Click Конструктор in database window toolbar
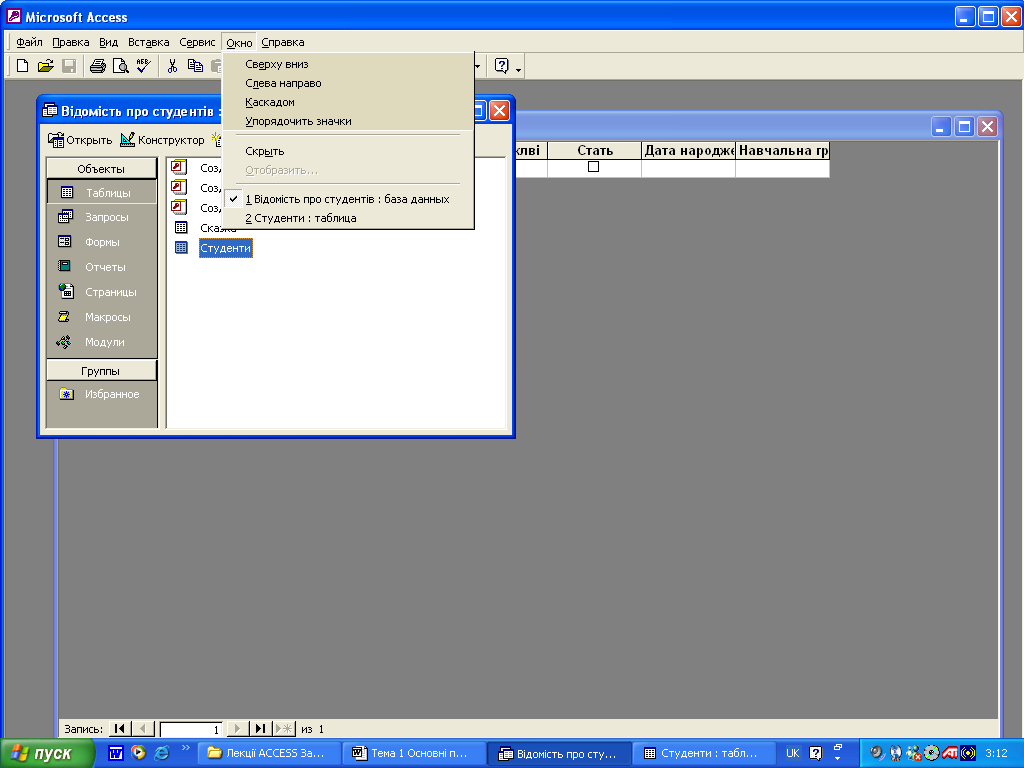The width and height of the screenshot is (1024, 768). (163, 140)
